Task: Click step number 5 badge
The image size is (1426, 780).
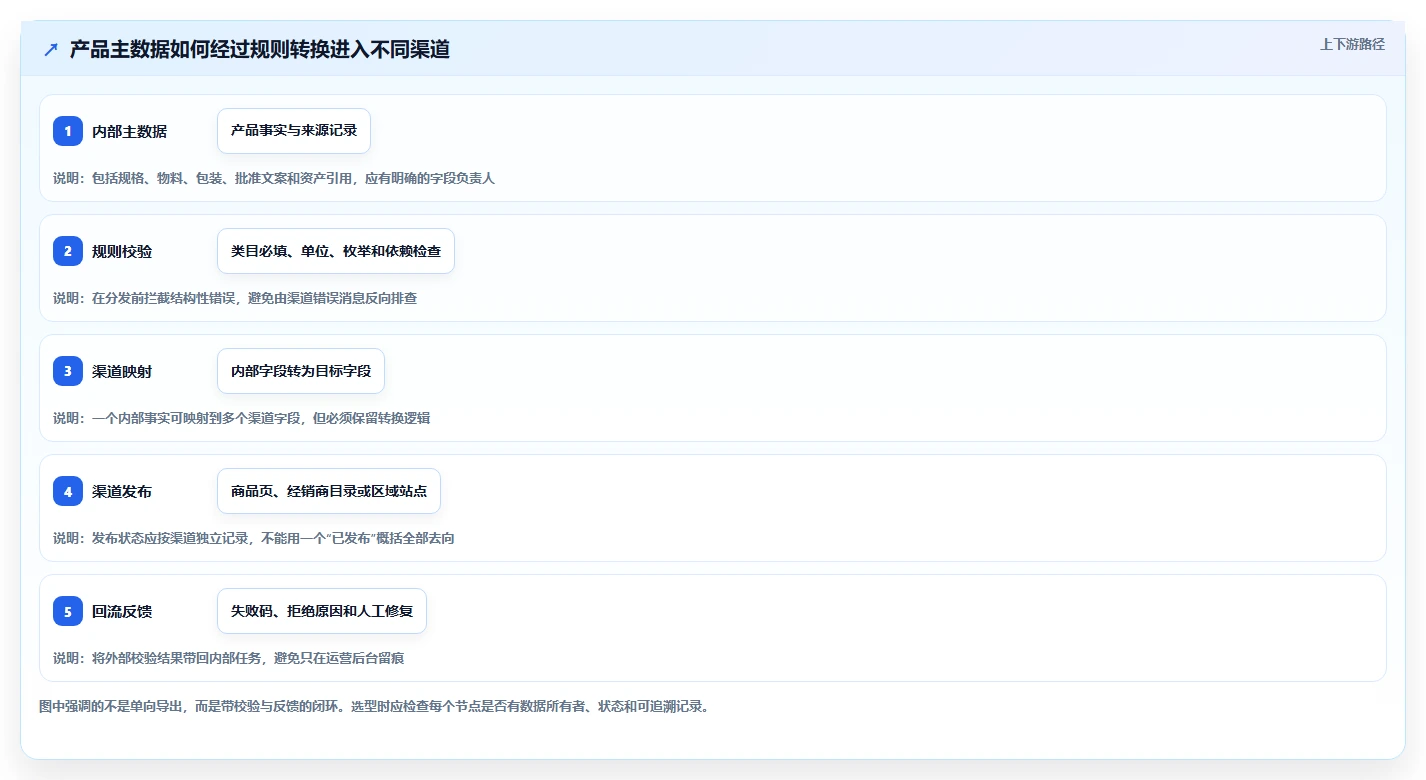Action: tap(68, 611)
